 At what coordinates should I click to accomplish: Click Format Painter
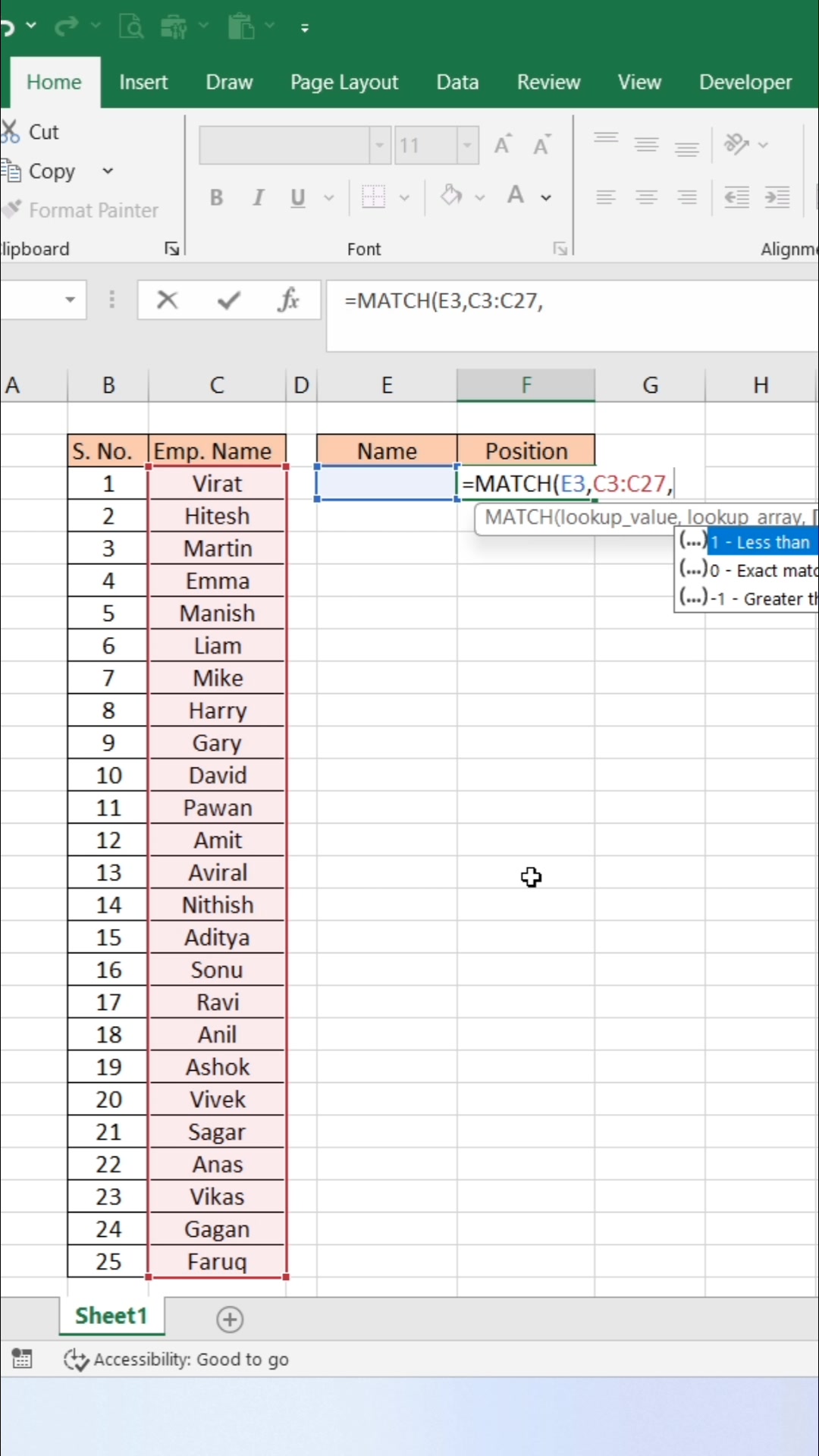(x=80, y=210)
